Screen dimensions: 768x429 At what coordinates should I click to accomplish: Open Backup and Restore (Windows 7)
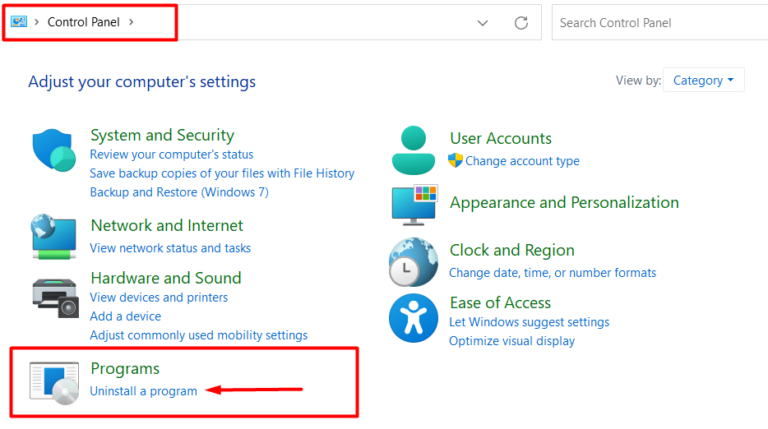tap(179, 192)
